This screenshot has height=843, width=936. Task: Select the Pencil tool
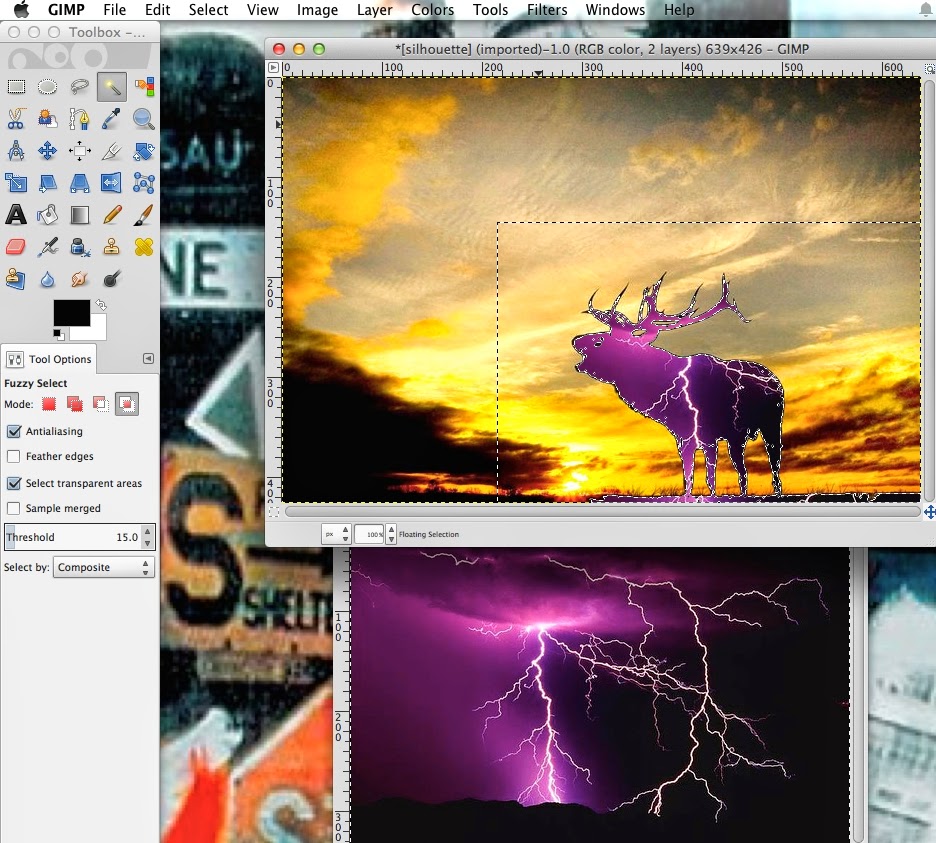112,214
